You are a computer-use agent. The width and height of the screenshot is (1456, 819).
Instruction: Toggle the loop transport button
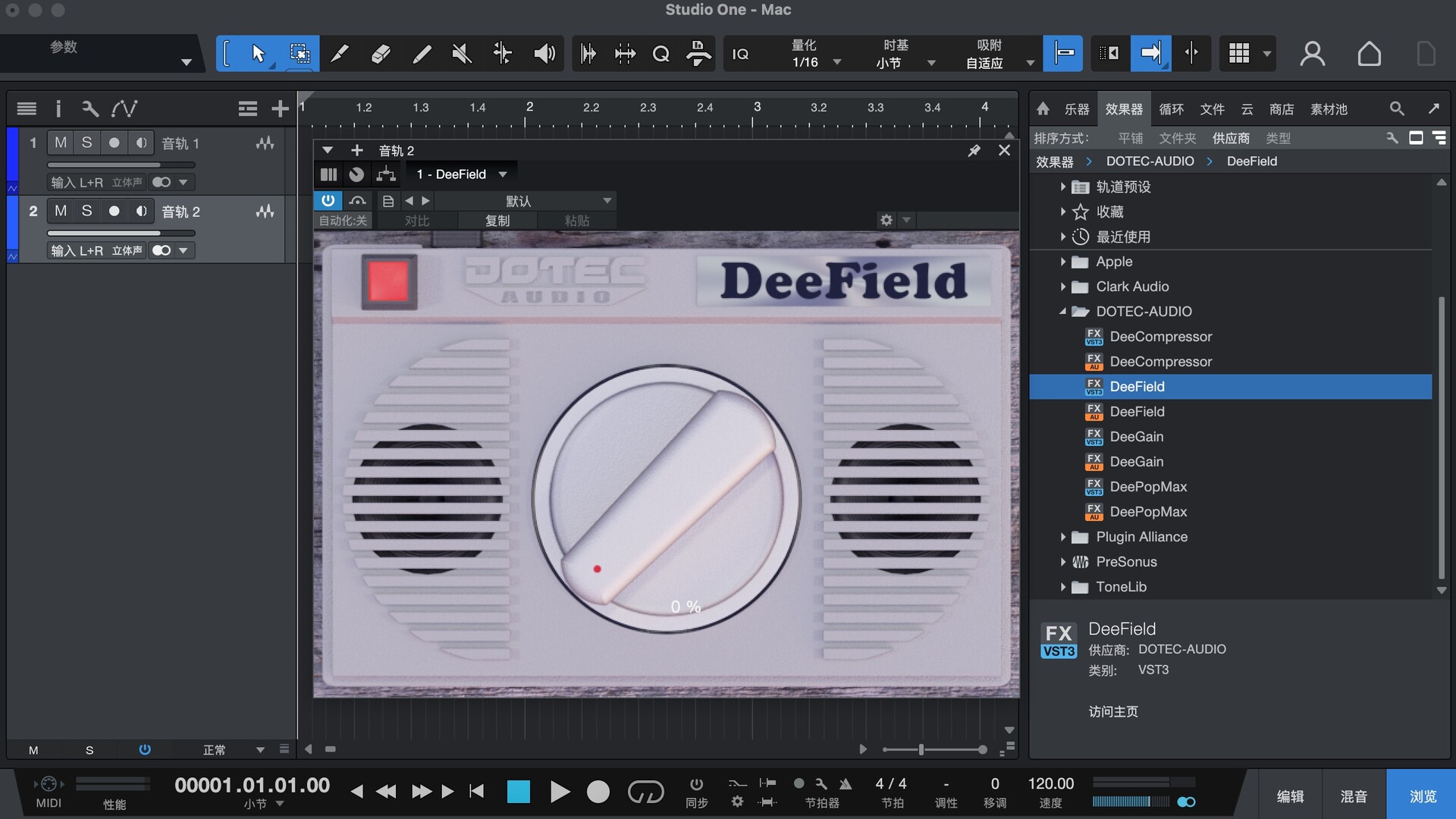[645, 792]
